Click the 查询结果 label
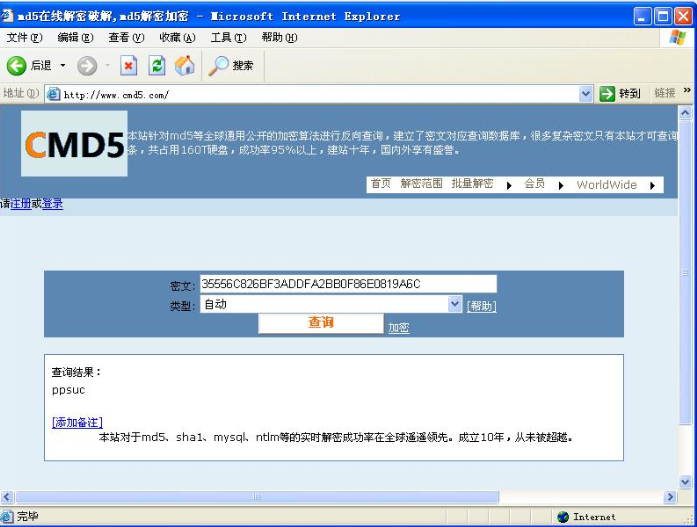697x527 pixels. [x=76, y=372]
